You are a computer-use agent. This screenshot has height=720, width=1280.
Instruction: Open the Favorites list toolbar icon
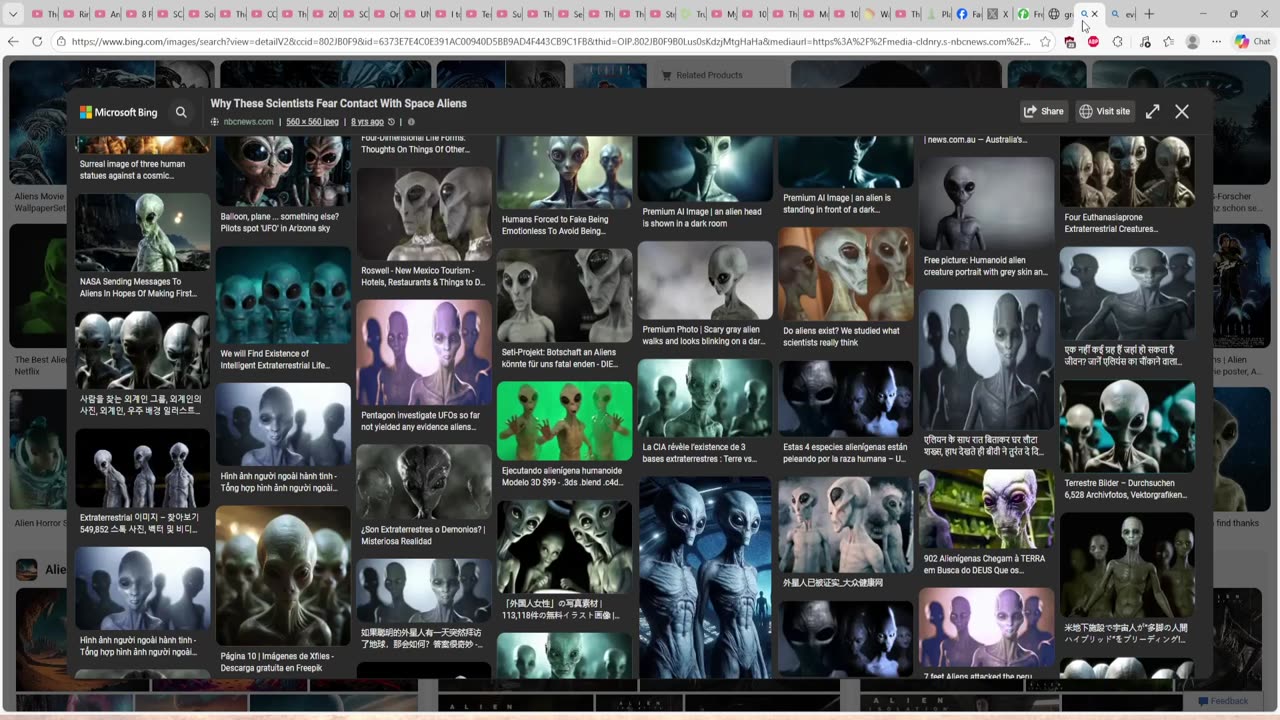point(1168,42)
